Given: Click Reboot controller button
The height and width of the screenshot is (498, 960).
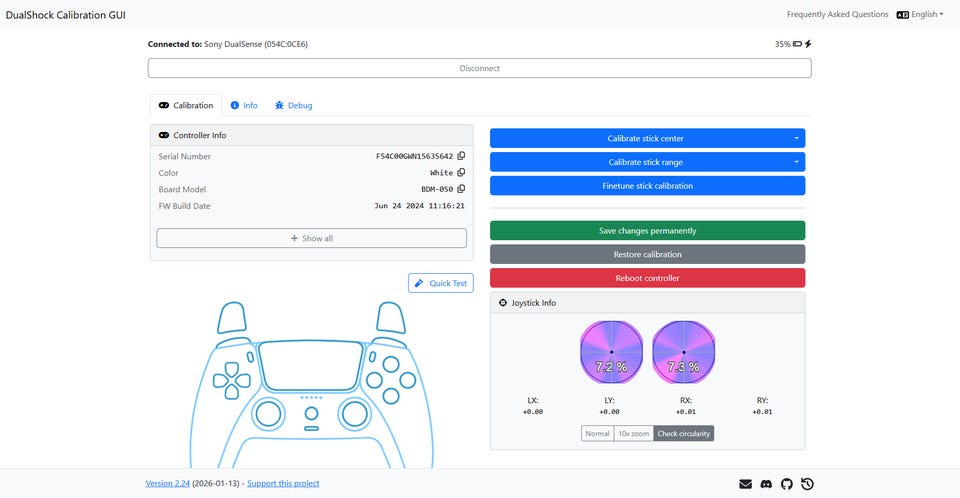Looking at the screenshot, I should coord(647,278).
